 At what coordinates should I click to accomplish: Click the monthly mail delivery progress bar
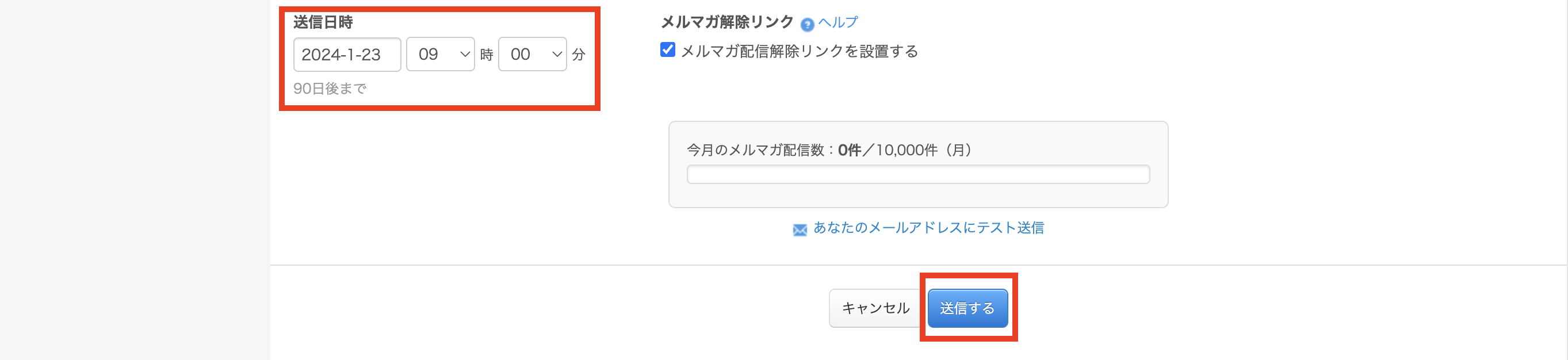point(917,174)
